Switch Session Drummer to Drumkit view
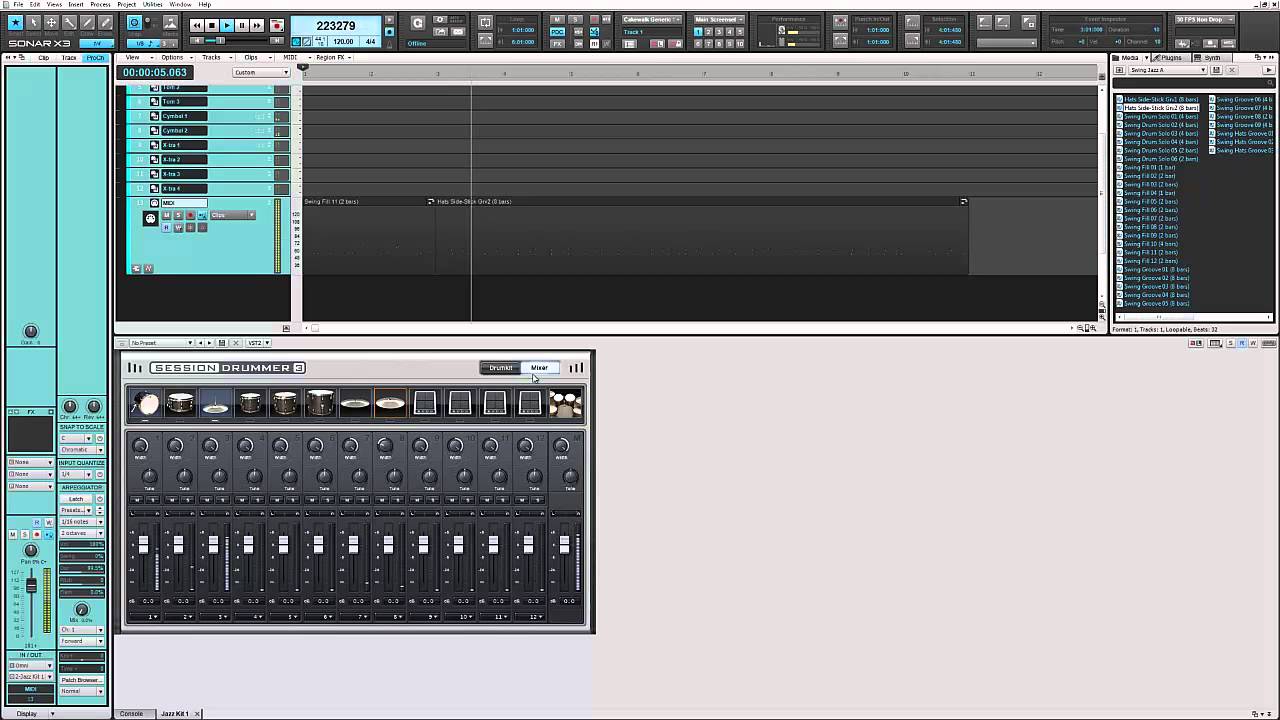This screenshot has width=1280, height=720. 500,368
